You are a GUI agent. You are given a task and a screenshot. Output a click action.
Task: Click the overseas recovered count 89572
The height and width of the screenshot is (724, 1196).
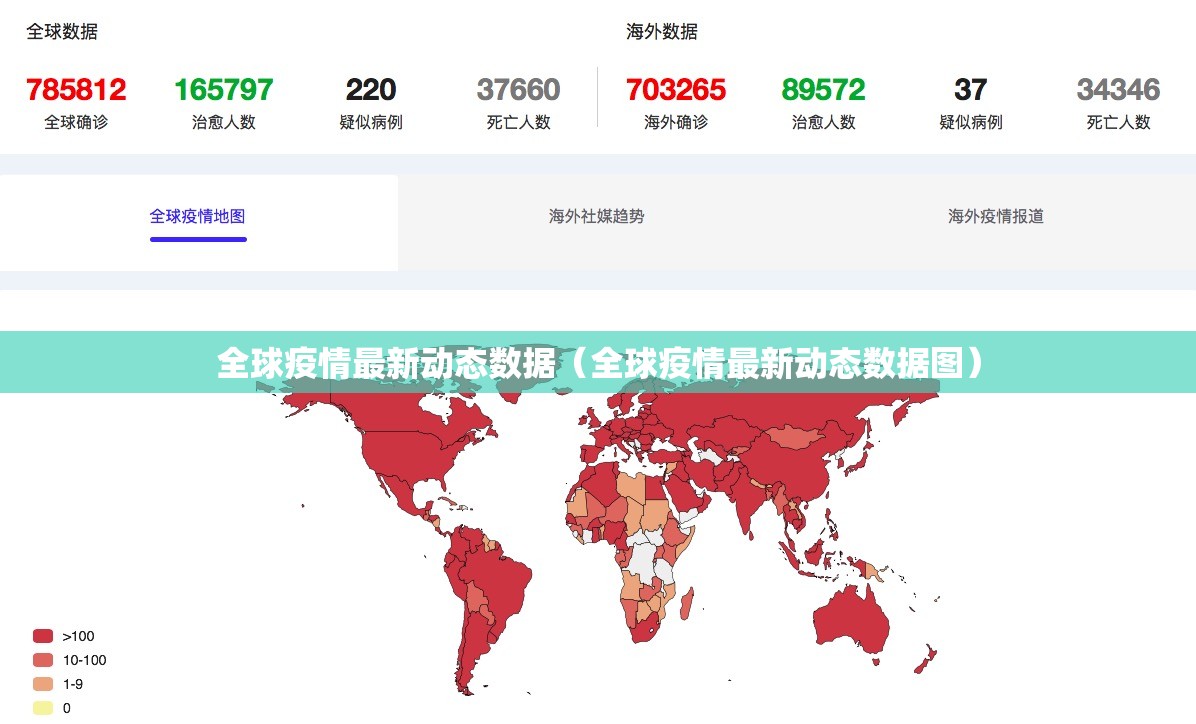pyautogui.click(x=823, y=90)
